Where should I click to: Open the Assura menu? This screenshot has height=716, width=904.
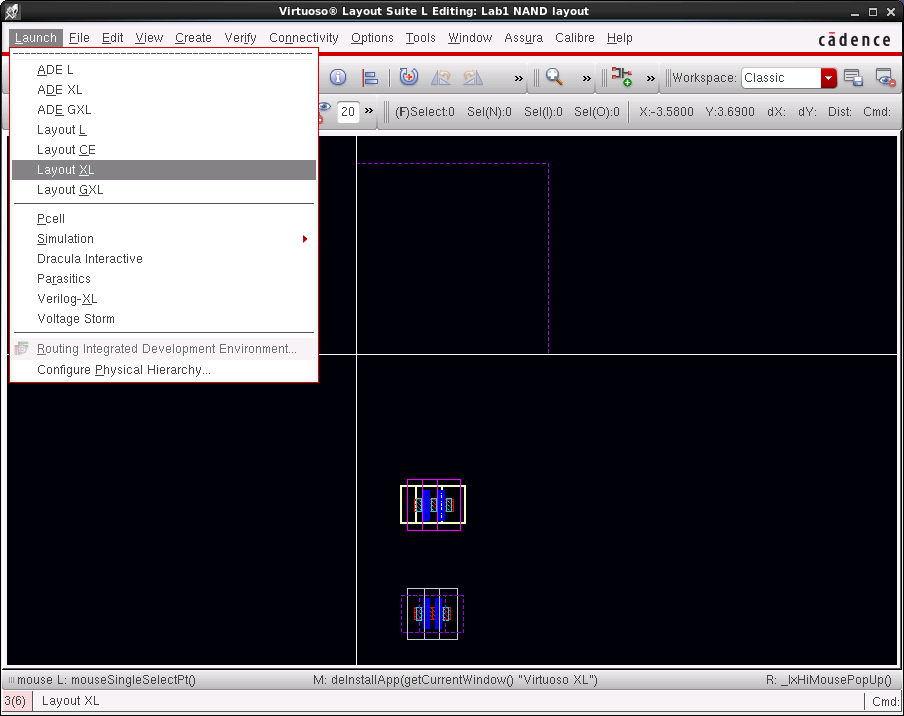tap(523, 38)
